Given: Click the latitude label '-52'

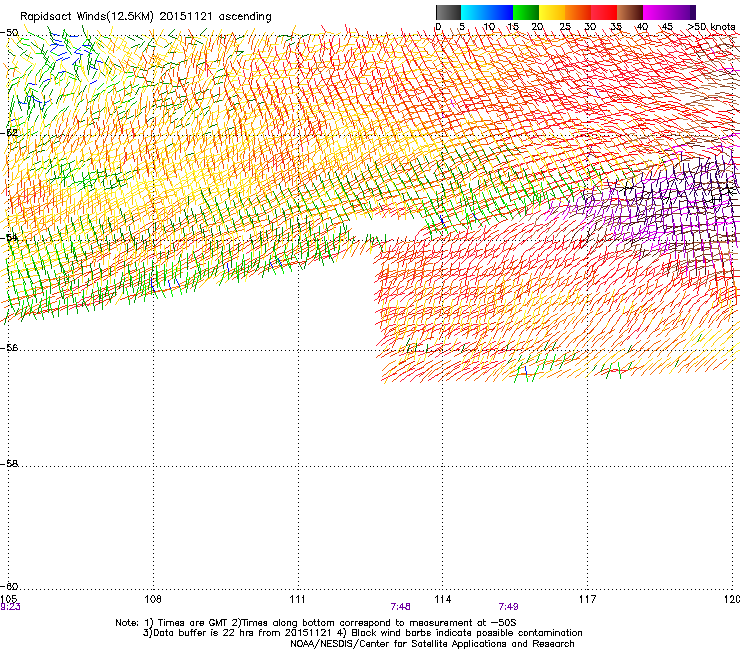Looking at the screenshot, I should tap(9, 133).
